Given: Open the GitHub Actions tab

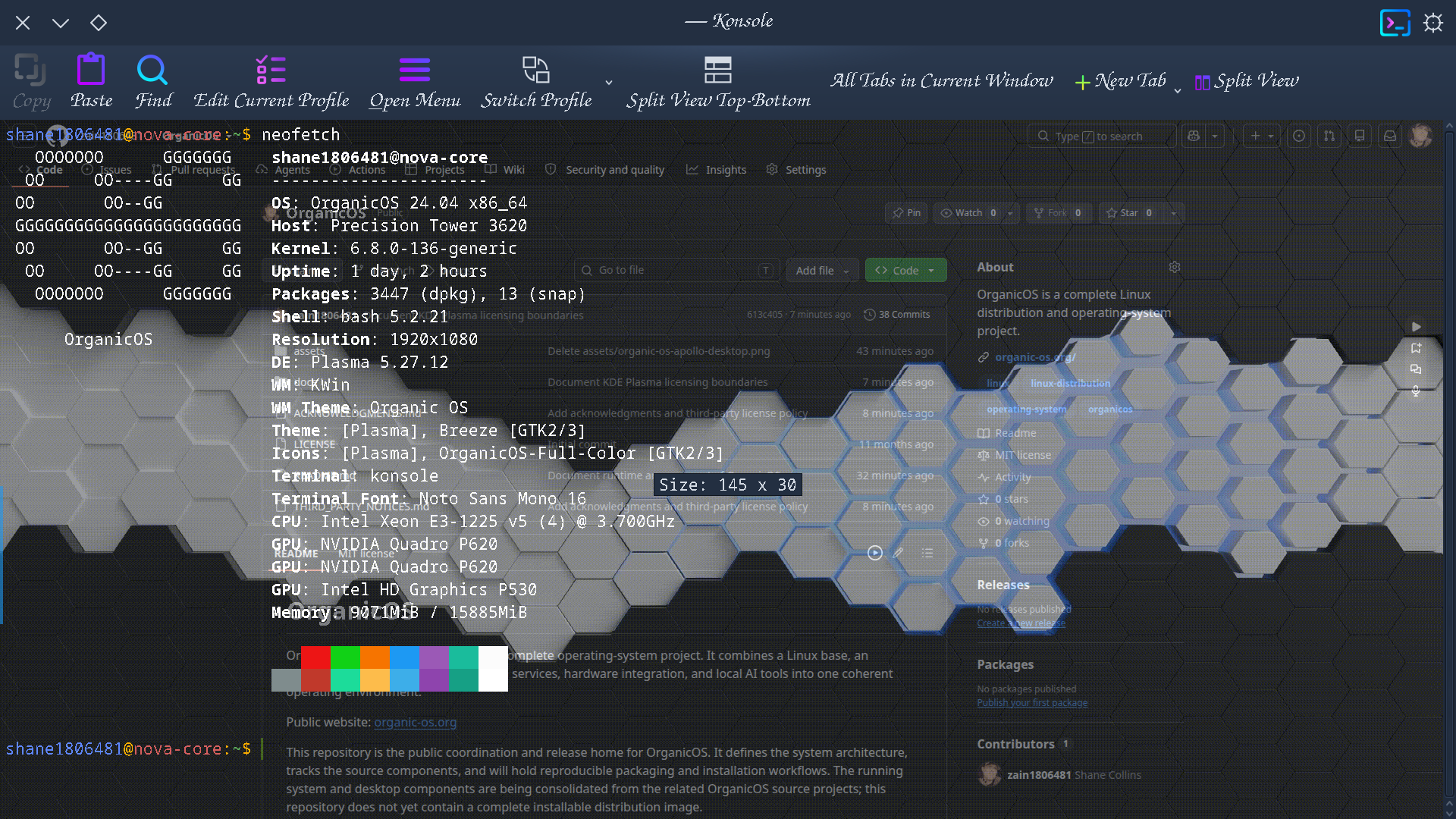Looking at the screenshot, I should [358, 170].
